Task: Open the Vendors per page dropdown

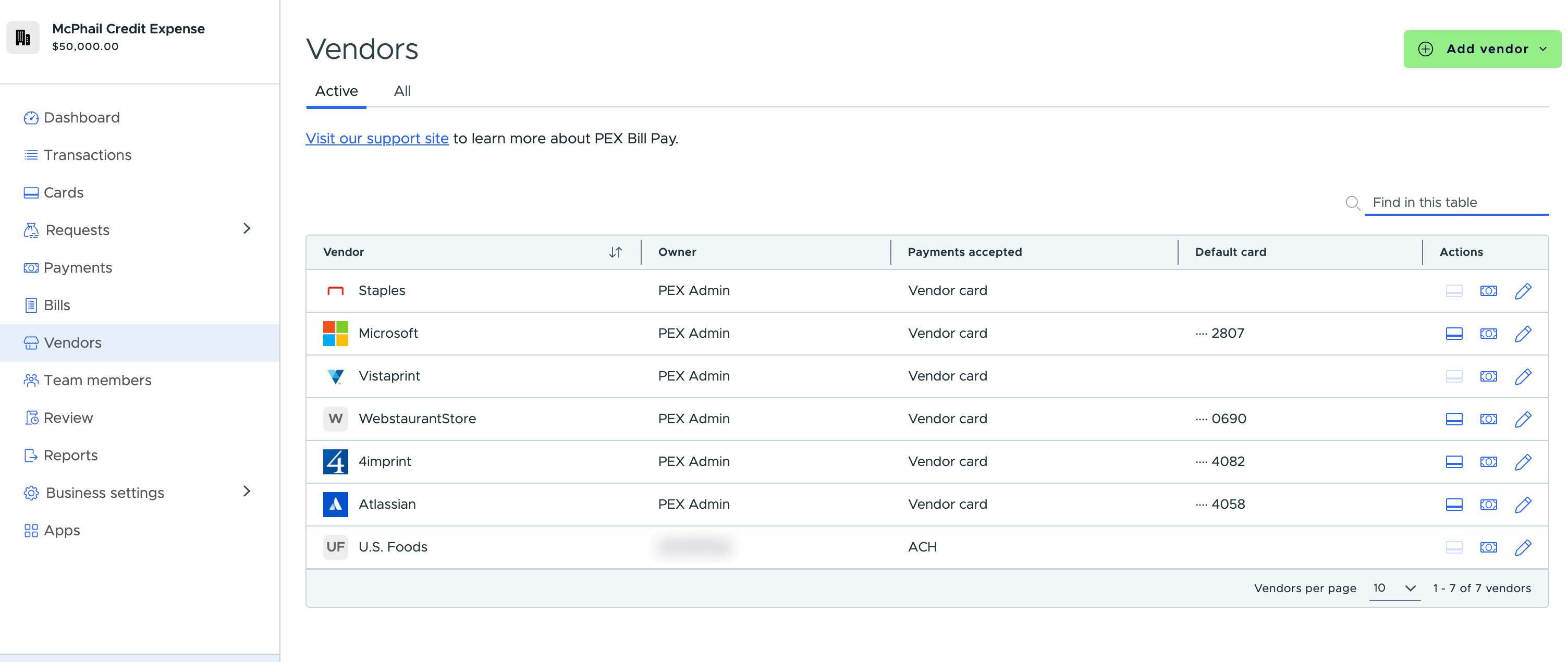Action: 1394,588
